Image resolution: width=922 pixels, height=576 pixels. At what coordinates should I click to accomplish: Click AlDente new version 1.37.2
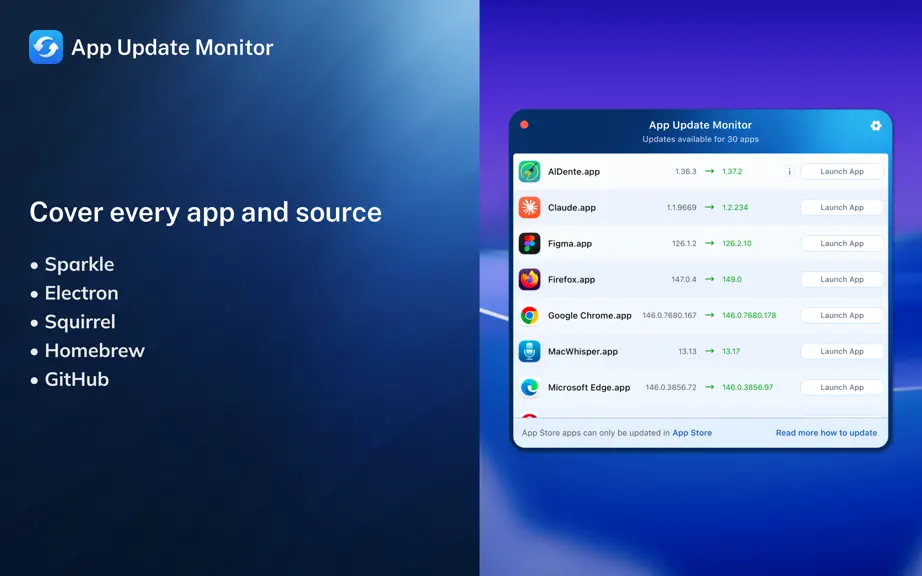click(x=732, y=172)
